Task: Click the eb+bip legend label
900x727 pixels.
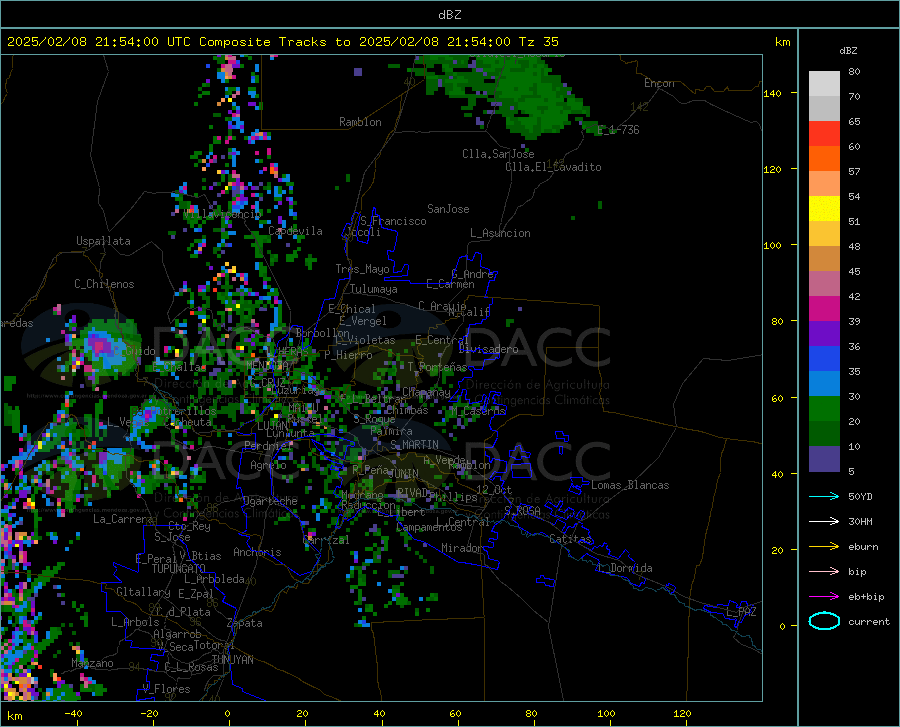Action: click(x=866, y=597)
